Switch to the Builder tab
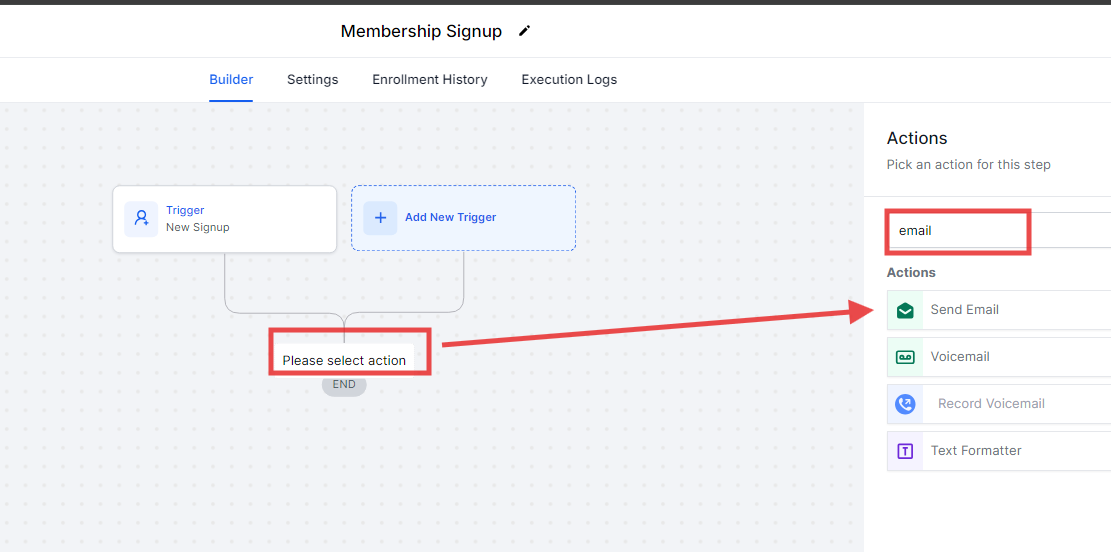The height and width of the screenshot is (552, 1111). coord(231,80)
